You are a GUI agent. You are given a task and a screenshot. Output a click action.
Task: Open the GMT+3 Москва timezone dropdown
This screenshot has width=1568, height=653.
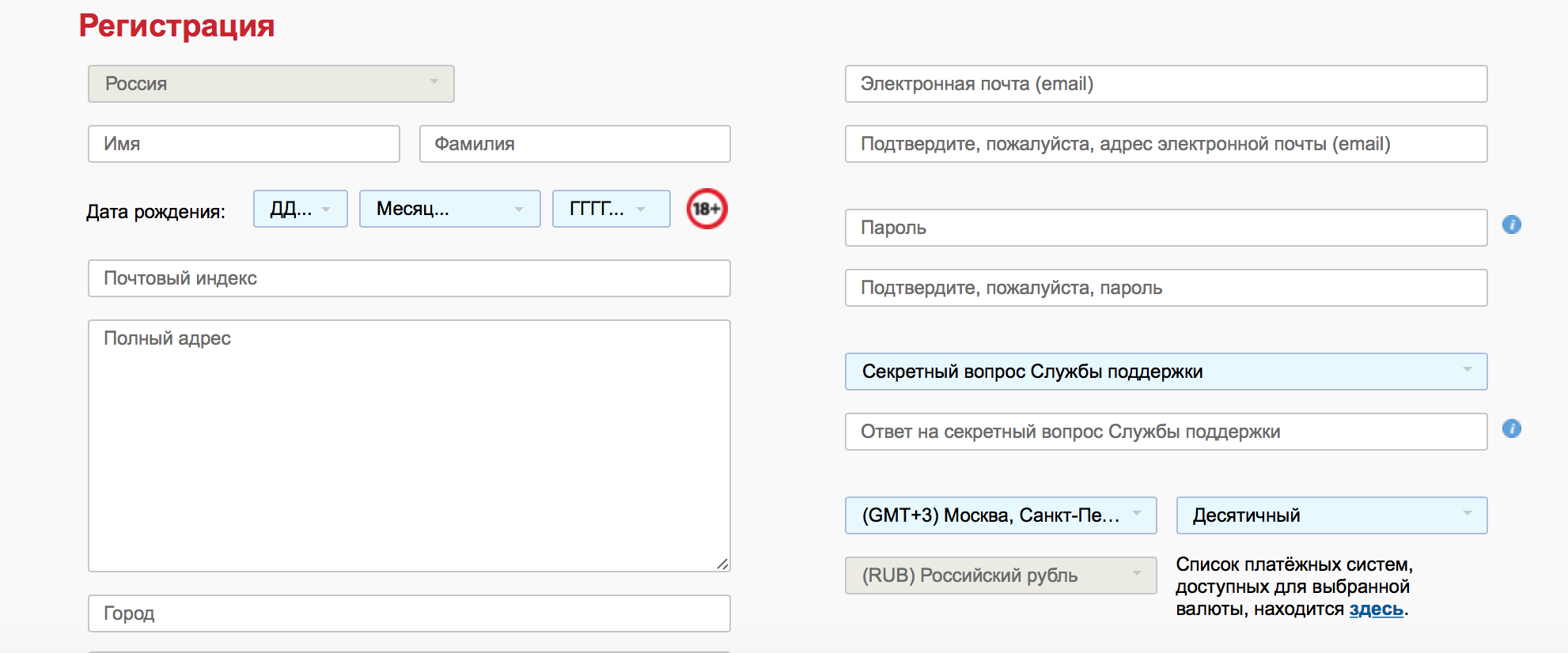tap(1000, 515)
